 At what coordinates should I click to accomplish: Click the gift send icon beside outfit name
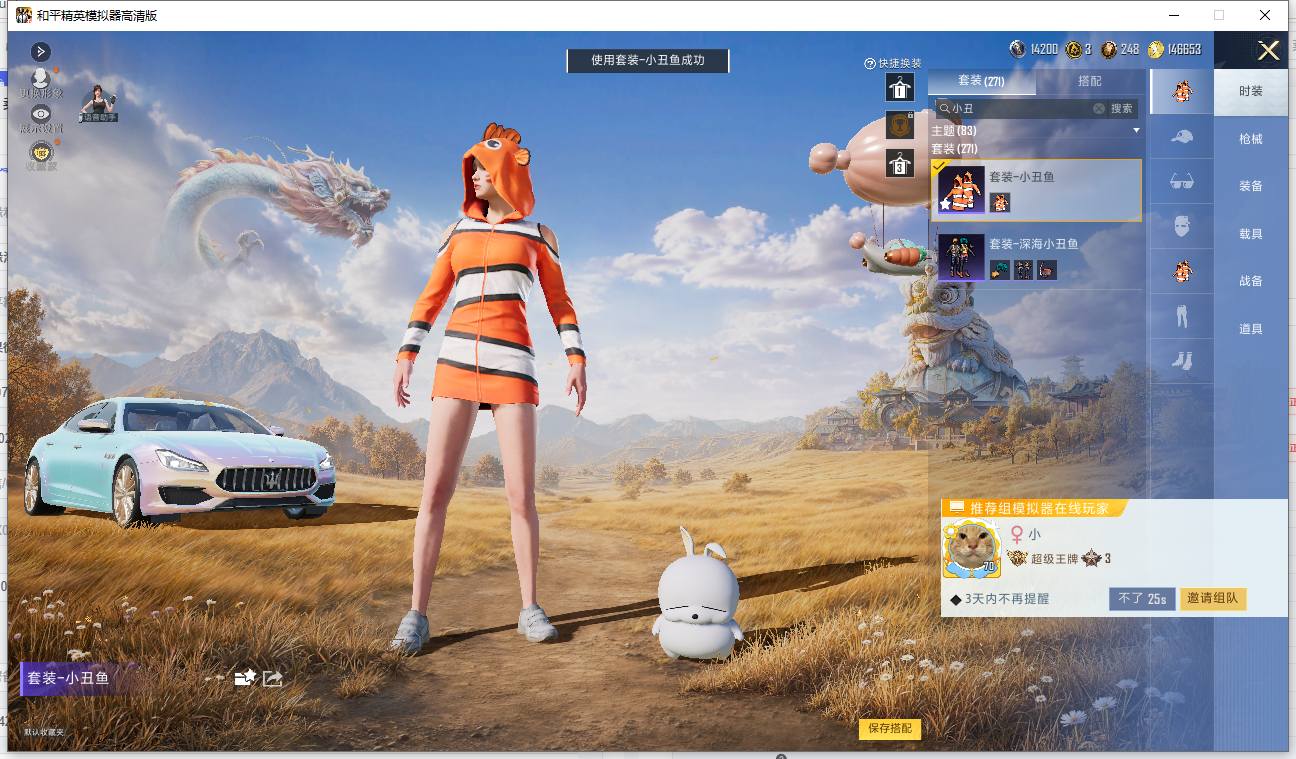pyautogui.click(x=245, y=678)
